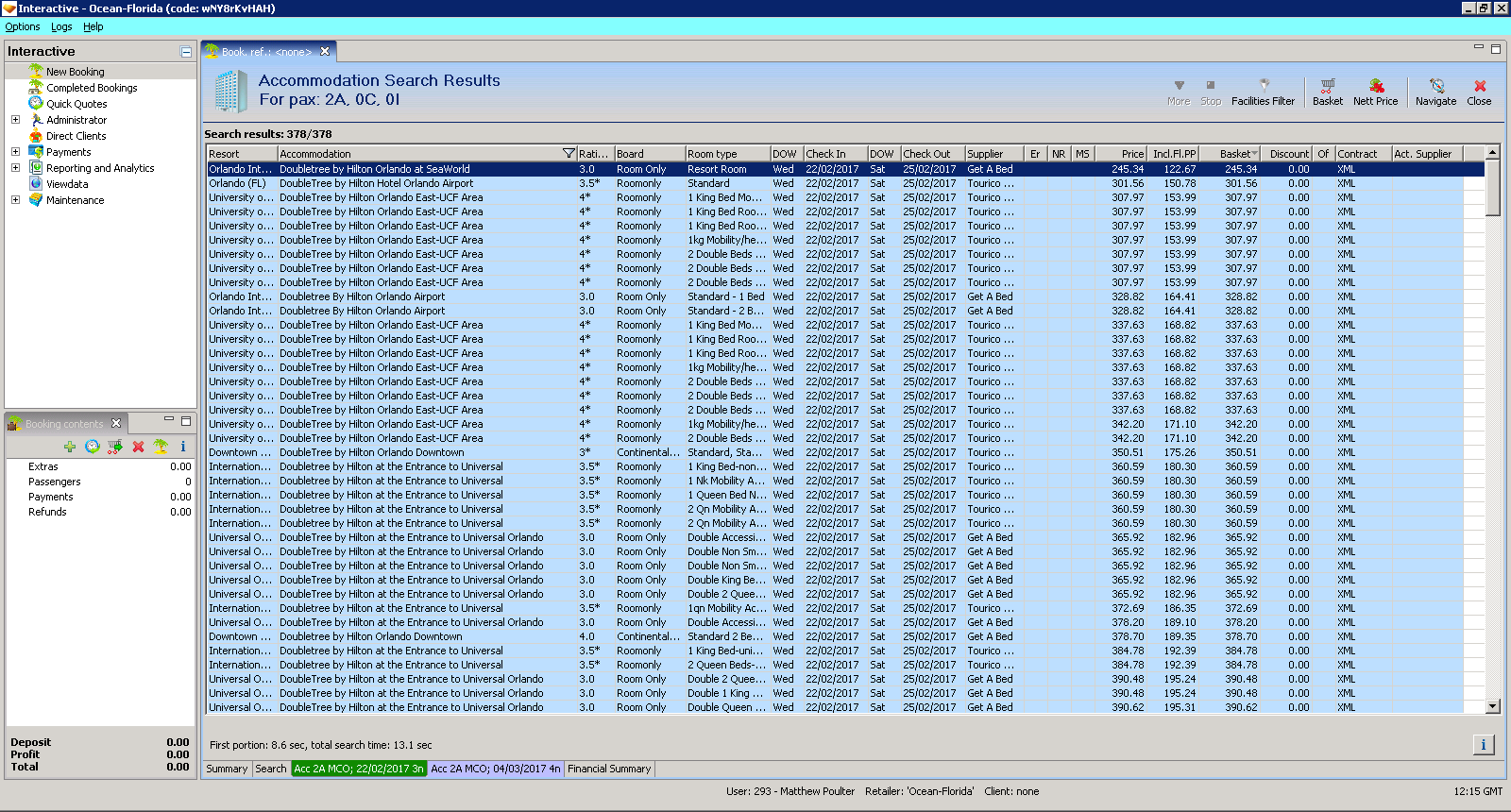The image size is (1511, 812).
Task: Select the Acc 2A MCO 22/02/2017 3n tab
Action: 359,769
